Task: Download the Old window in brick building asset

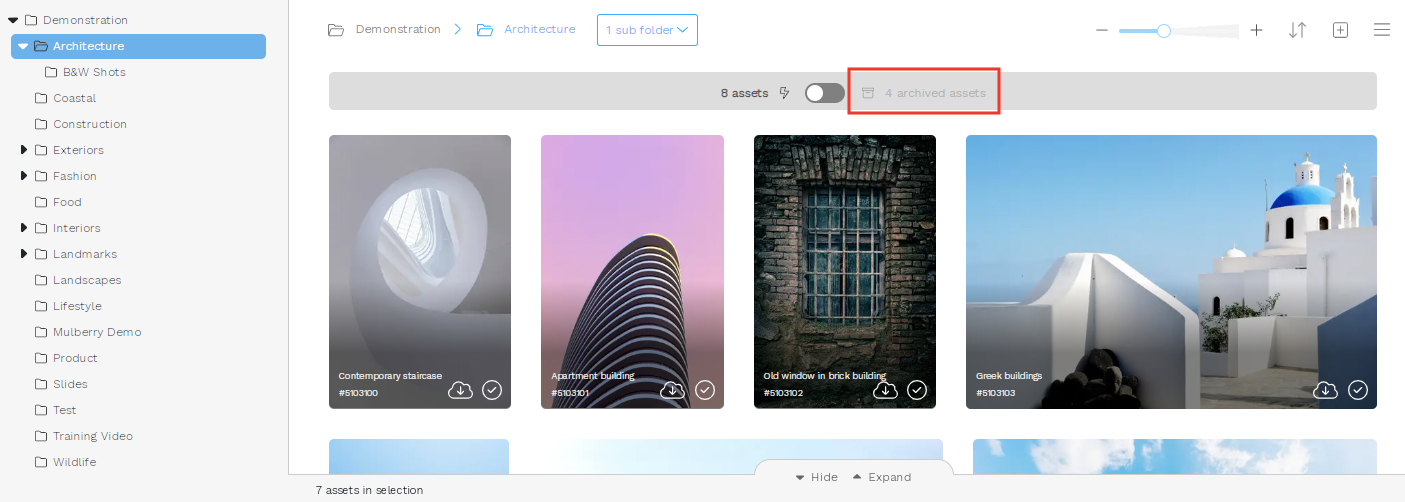Action: 885,390
